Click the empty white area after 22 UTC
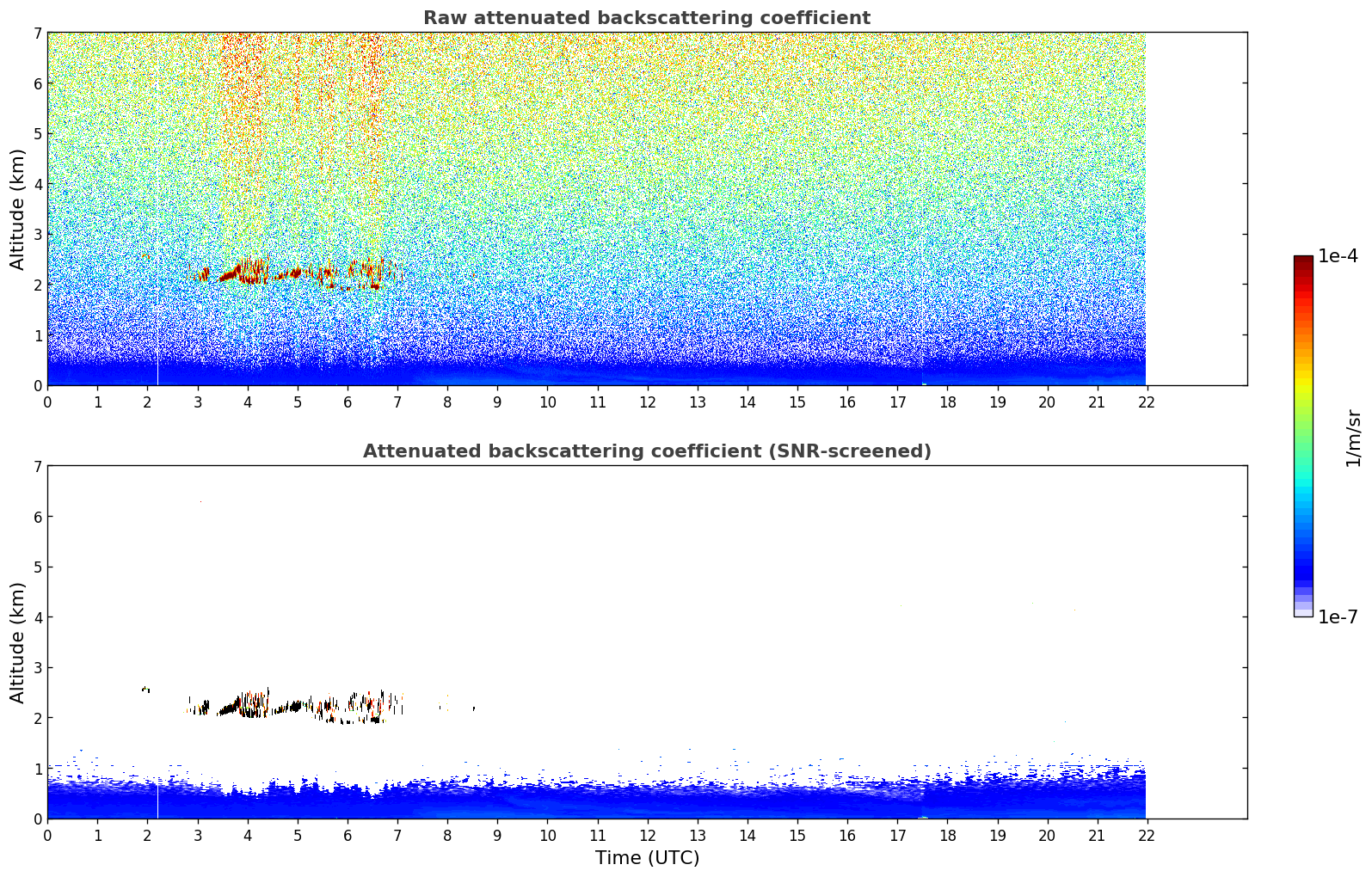 1196,642
